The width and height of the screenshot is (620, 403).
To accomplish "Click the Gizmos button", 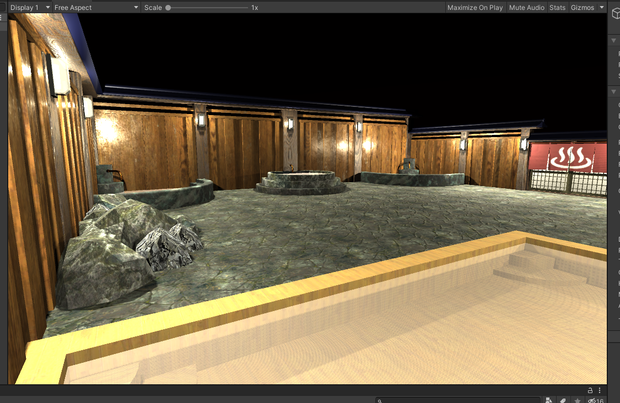I will 582,8.
